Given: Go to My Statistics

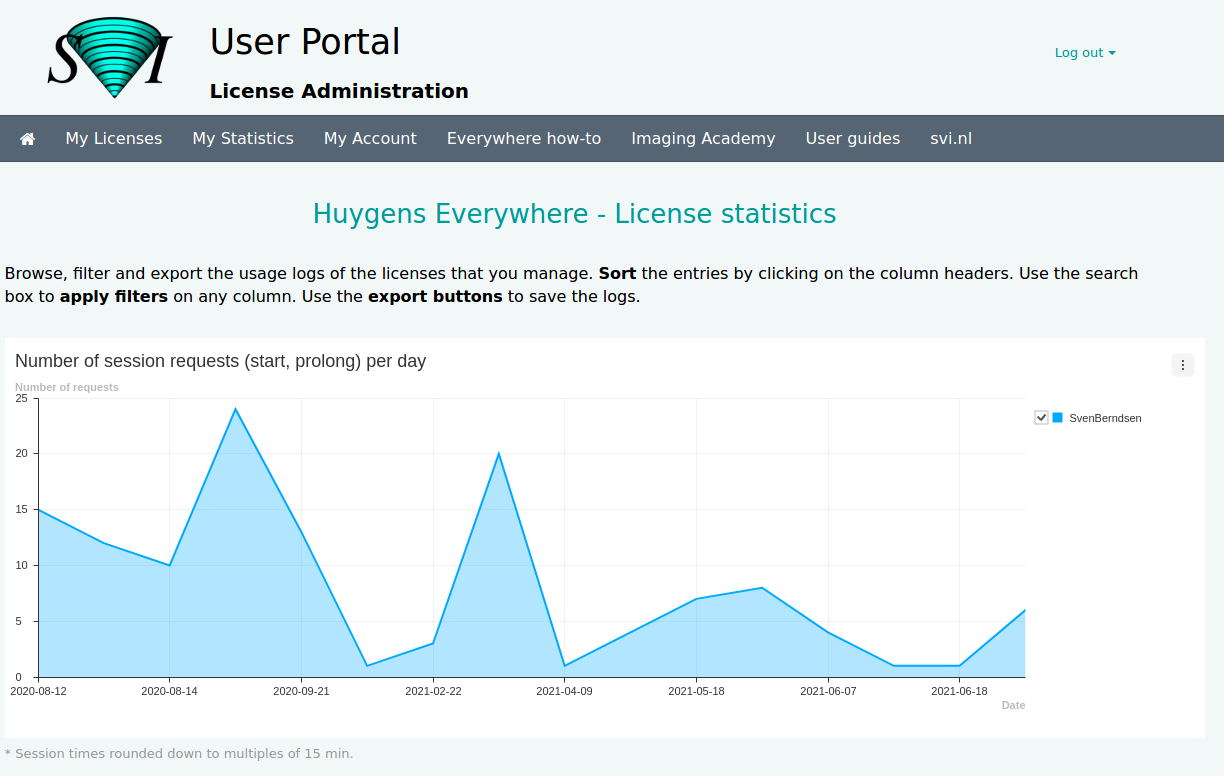Looking at the screenshot, I should click(x=243, y=139).
